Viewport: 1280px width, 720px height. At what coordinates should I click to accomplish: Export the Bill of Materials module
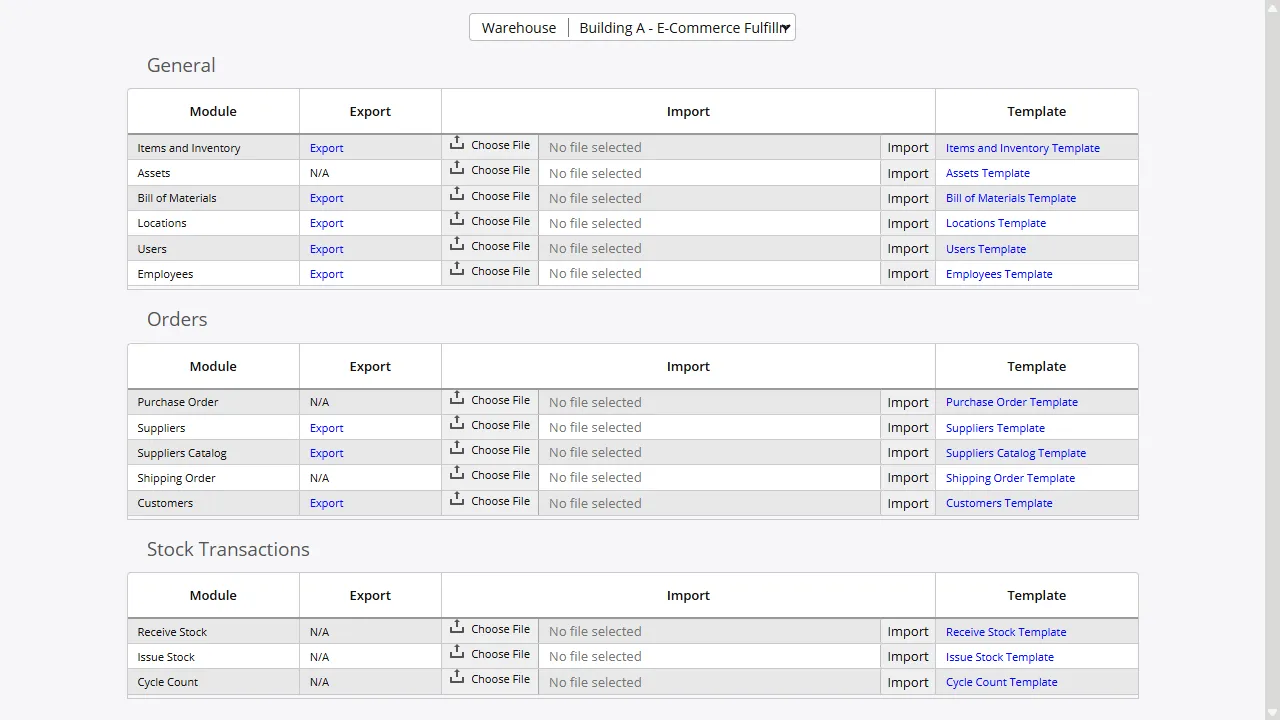326,198
